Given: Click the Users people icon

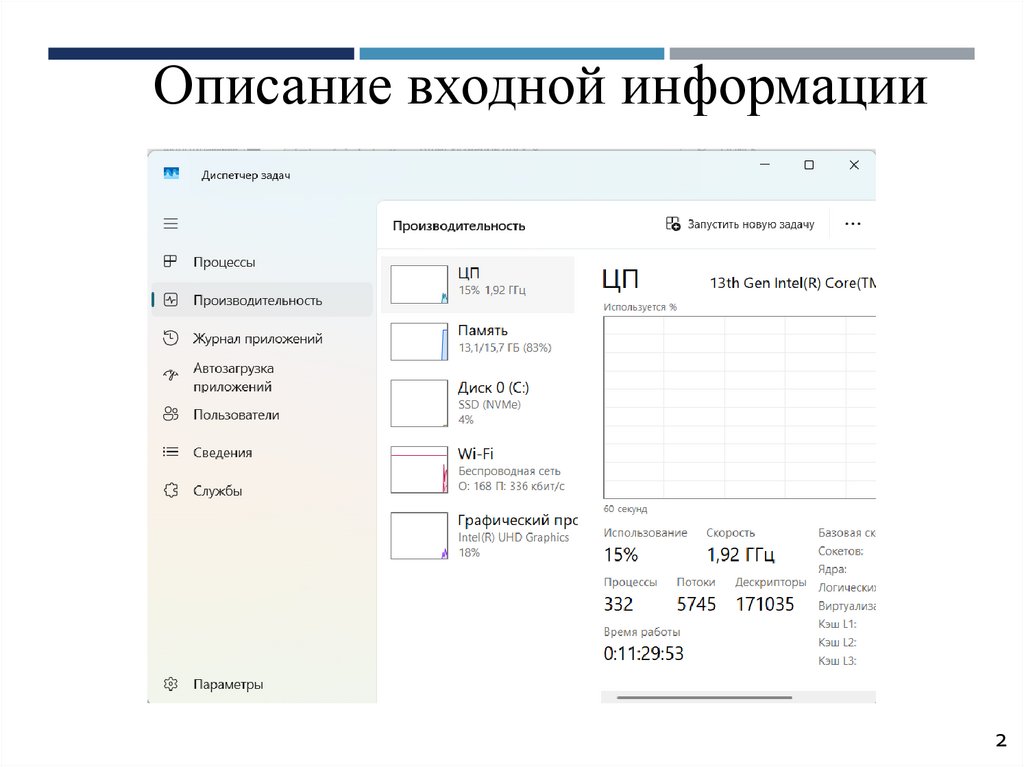Looking at the screenshot, I should coord(170,414).
